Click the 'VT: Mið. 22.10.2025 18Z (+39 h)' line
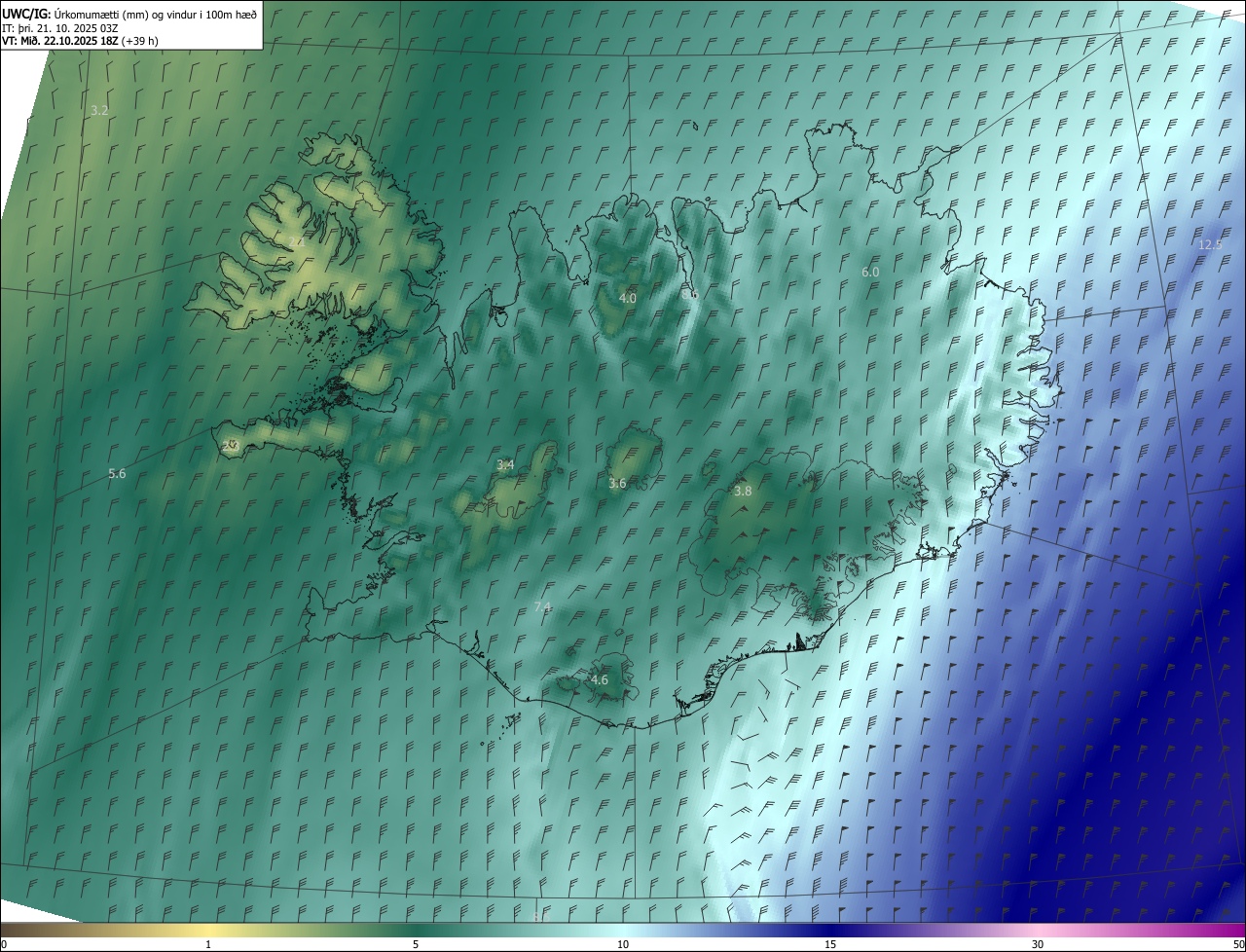The height and width of the screenshot is (952, 1246). coord(80,41)
